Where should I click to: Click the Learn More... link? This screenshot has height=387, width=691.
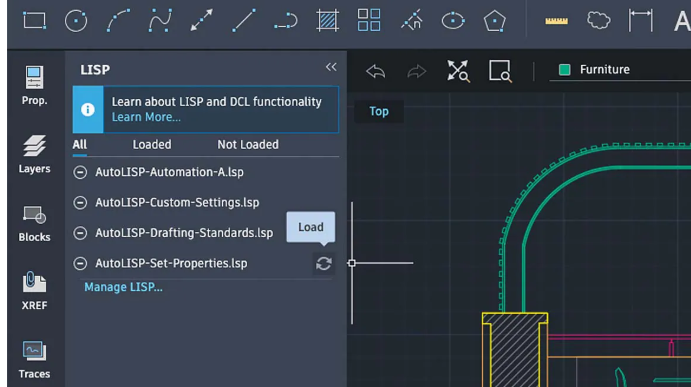coord(146,117)
